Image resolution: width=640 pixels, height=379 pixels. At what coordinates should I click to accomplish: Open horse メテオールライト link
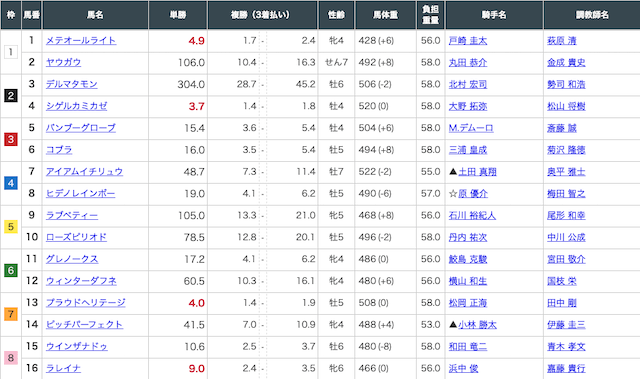(x=81, y=41)
